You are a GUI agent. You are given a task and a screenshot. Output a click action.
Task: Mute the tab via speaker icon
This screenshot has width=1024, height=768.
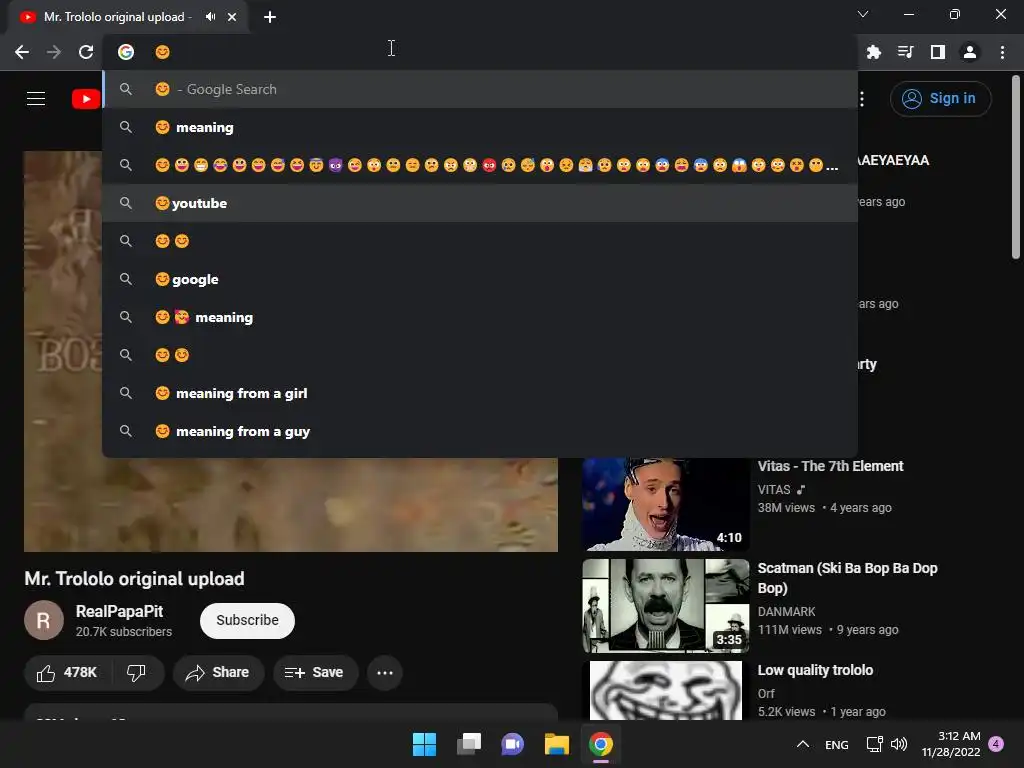coord(210,17)
